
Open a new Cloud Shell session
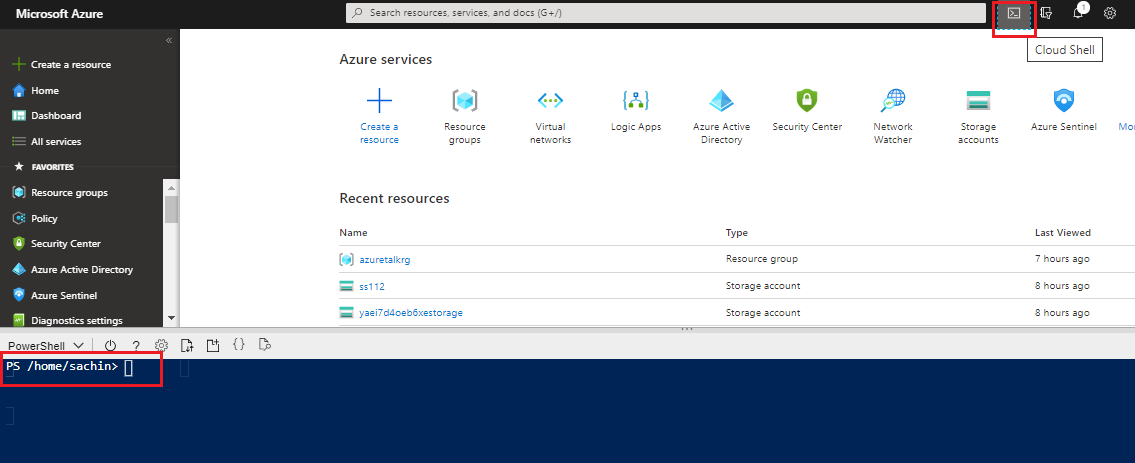point(213,346)
